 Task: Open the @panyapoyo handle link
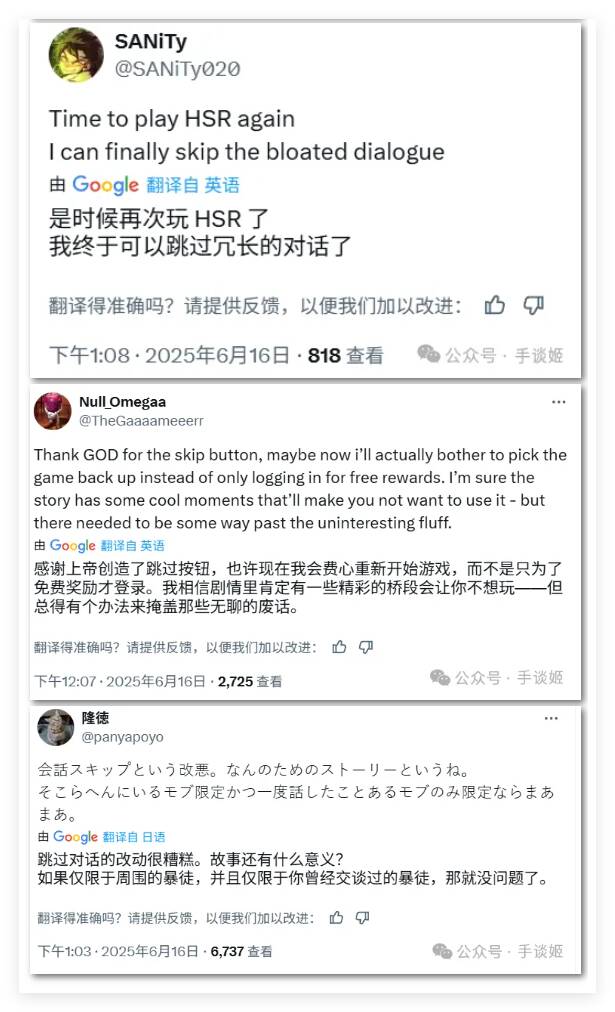(123, 737)
